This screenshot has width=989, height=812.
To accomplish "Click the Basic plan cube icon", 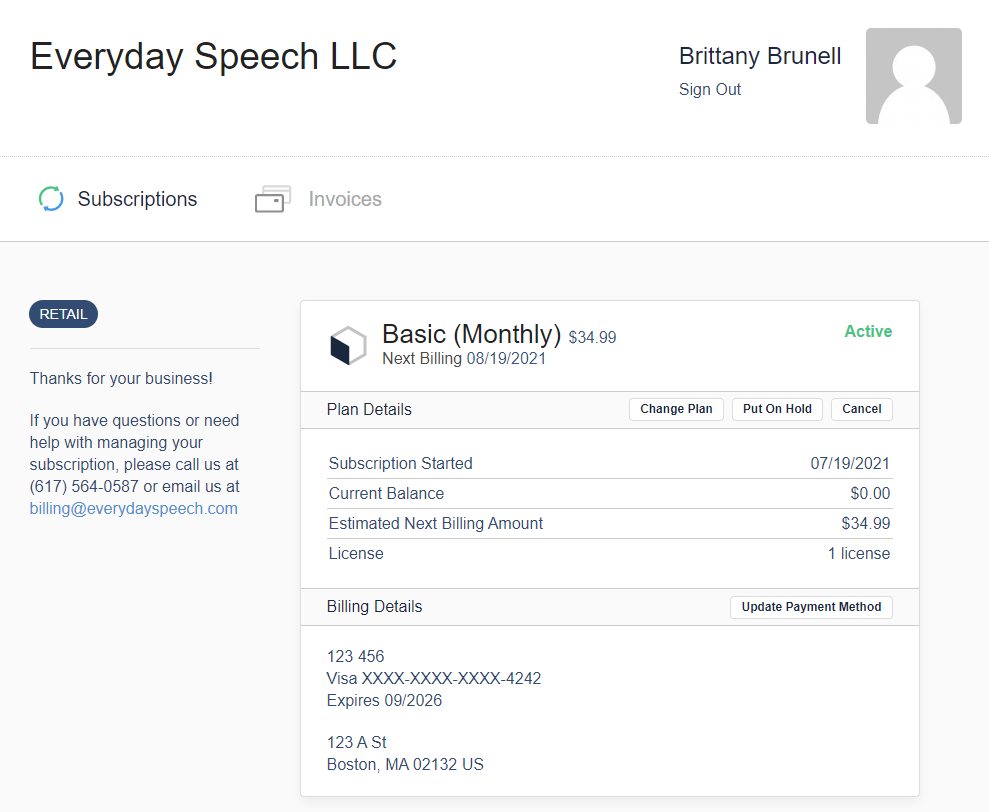I will coord(348,345).
